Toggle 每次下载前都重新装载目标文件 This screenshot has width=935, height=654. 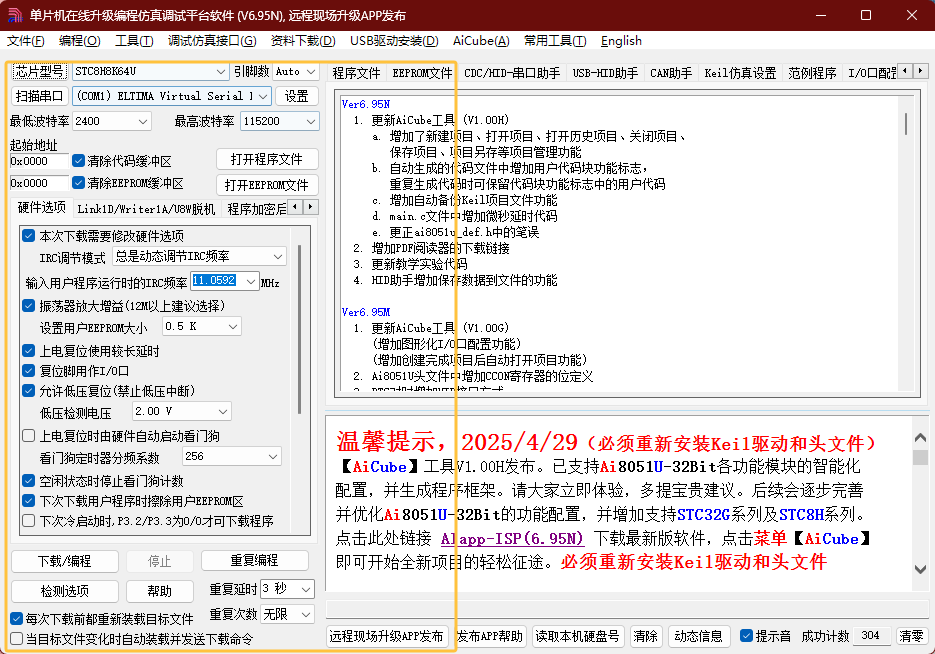17,619
